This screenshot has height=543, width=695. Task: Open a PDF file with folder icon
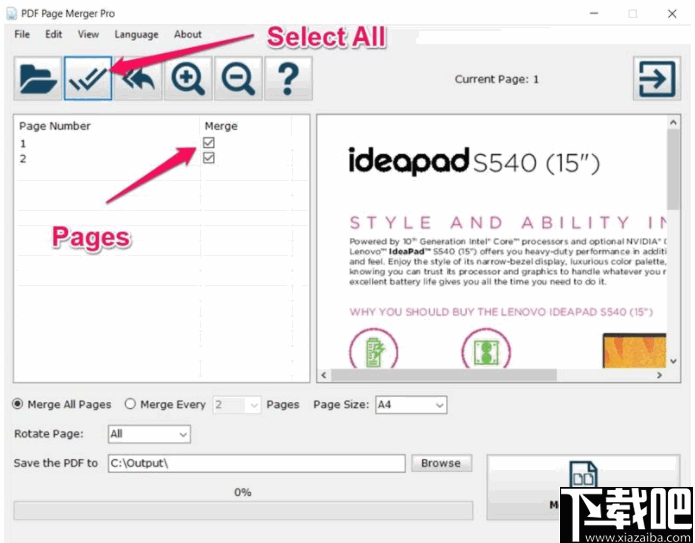coord(38,78)
